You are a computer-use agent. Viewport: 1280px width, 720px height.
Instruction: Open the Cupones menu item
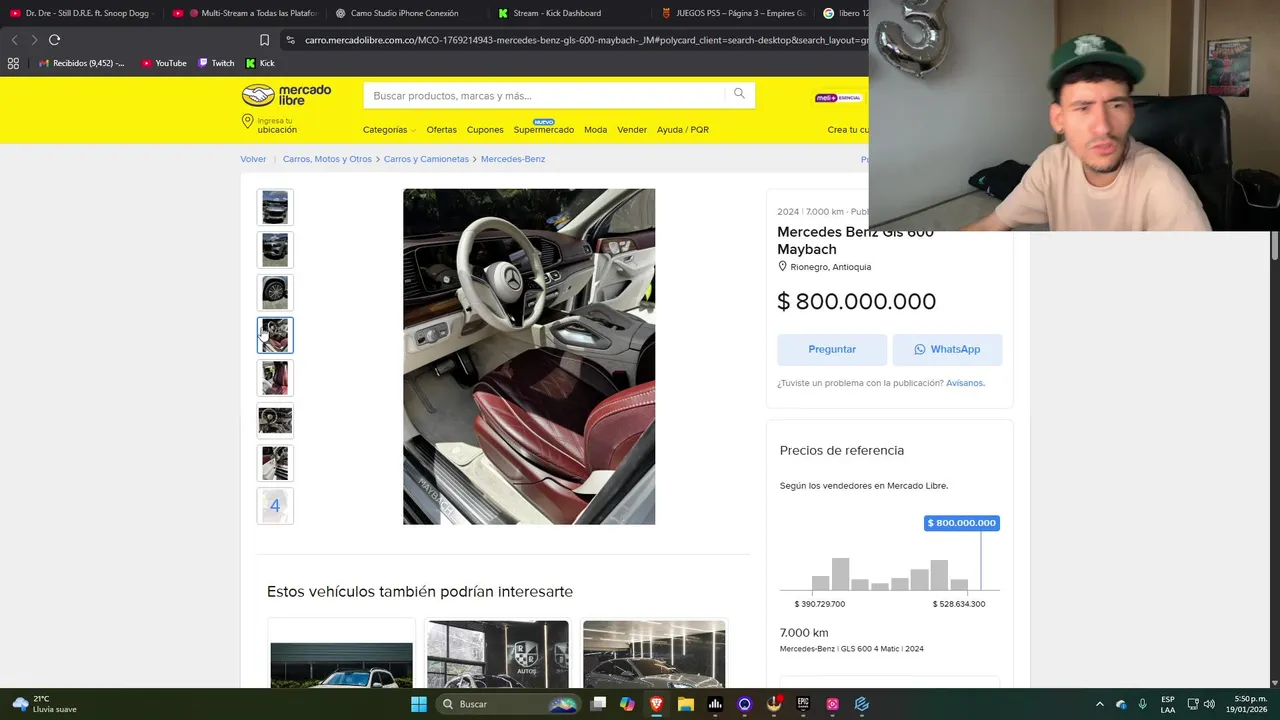tap(485, 130)
